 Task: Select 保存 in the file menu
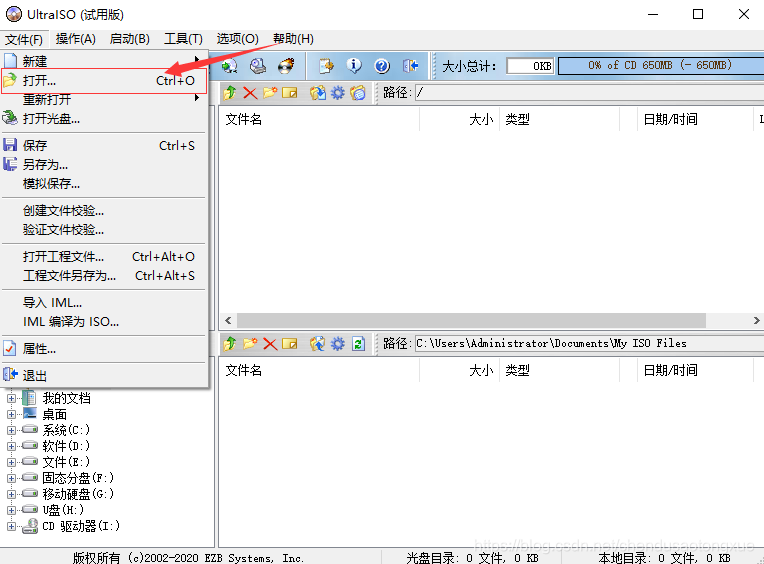pyautogui.click(x=104, y=145)
